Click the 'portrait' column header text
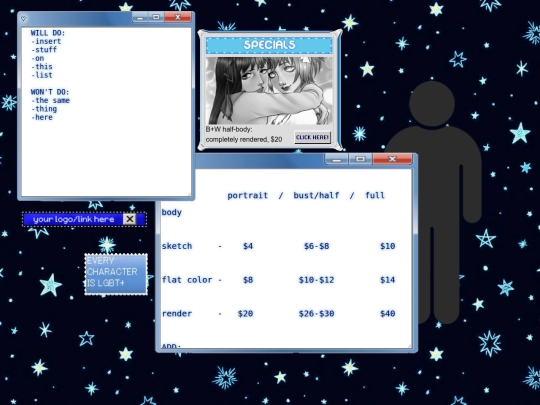The width and height of the screenshot is (540, 405). coord(248,196)
